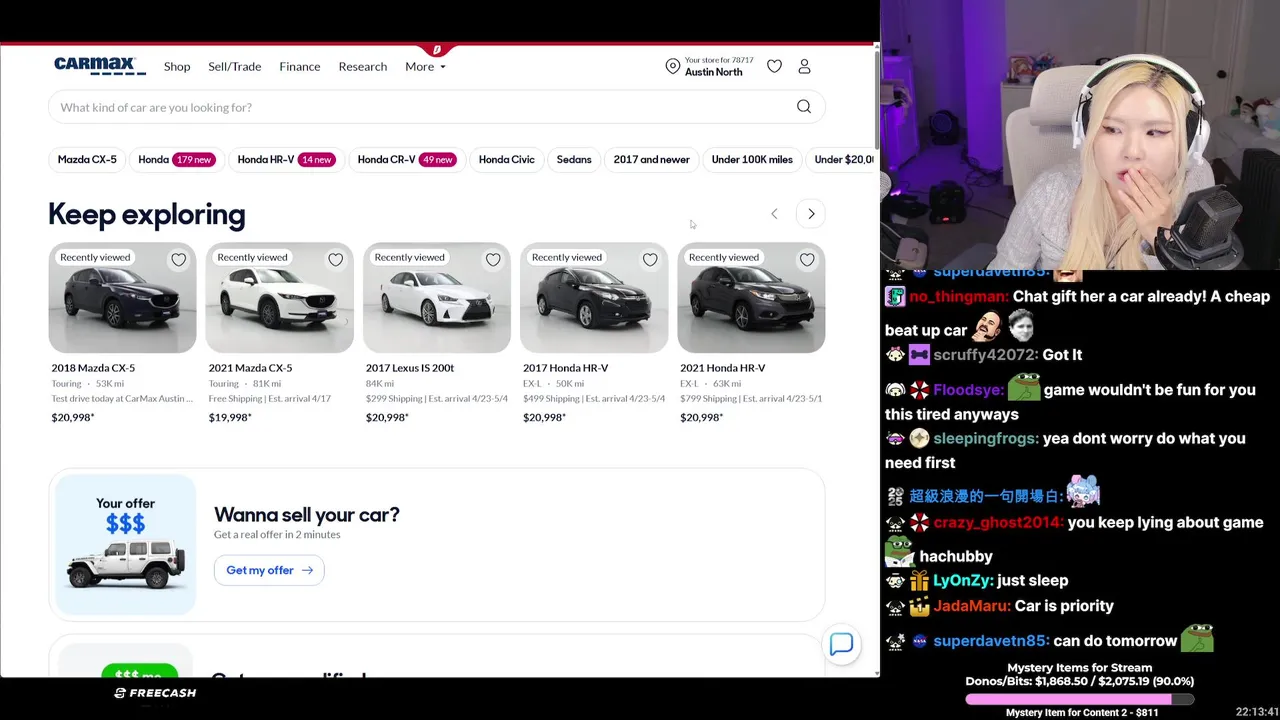The height and width of the screenshot is (720, 1280).
Task: Click the search magnifier icon
Action: [x=804, y=107]
